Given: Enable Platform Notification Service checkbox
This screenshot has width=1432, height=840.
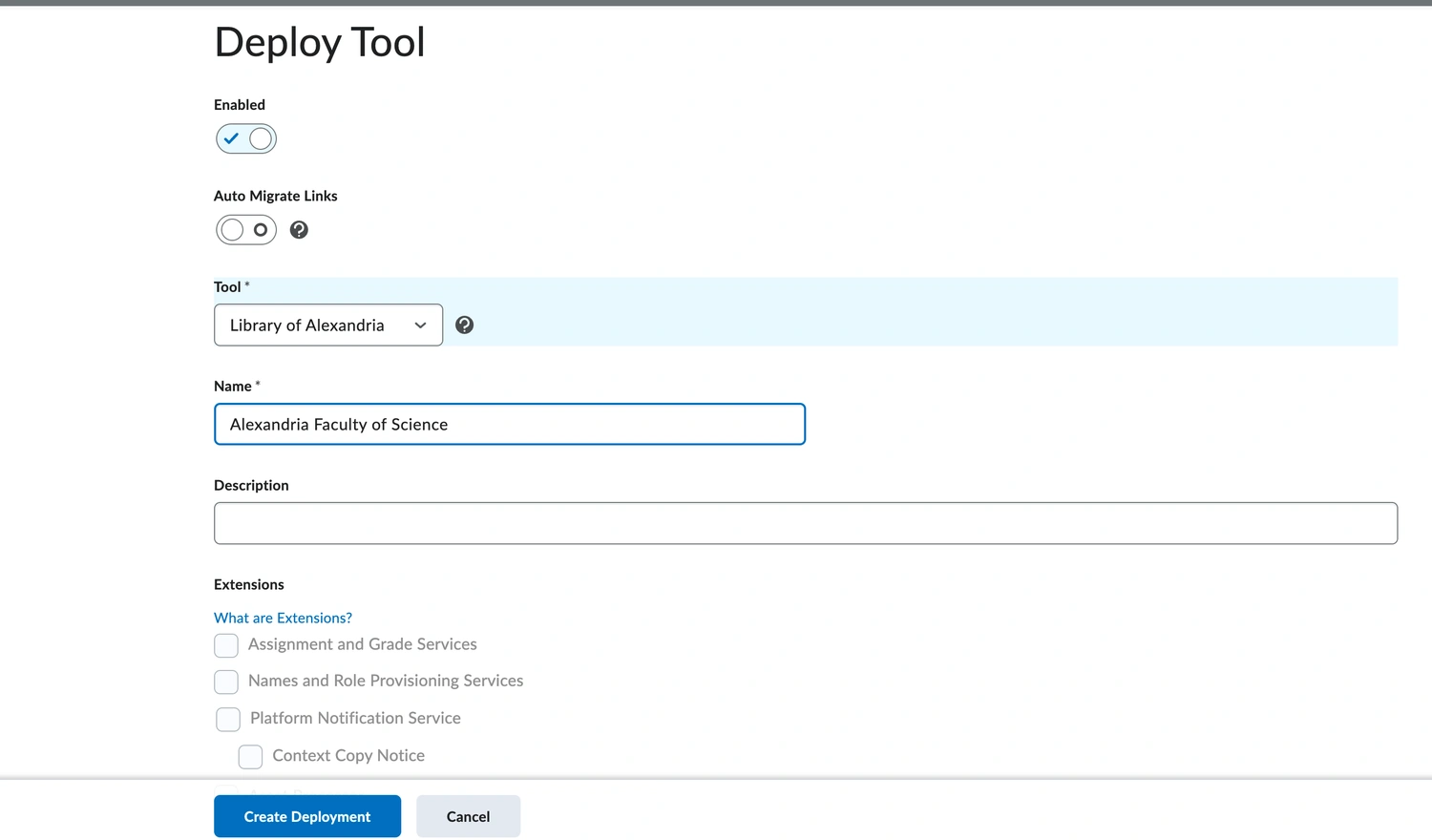Looking at the screenshot, I should (228, 720).
